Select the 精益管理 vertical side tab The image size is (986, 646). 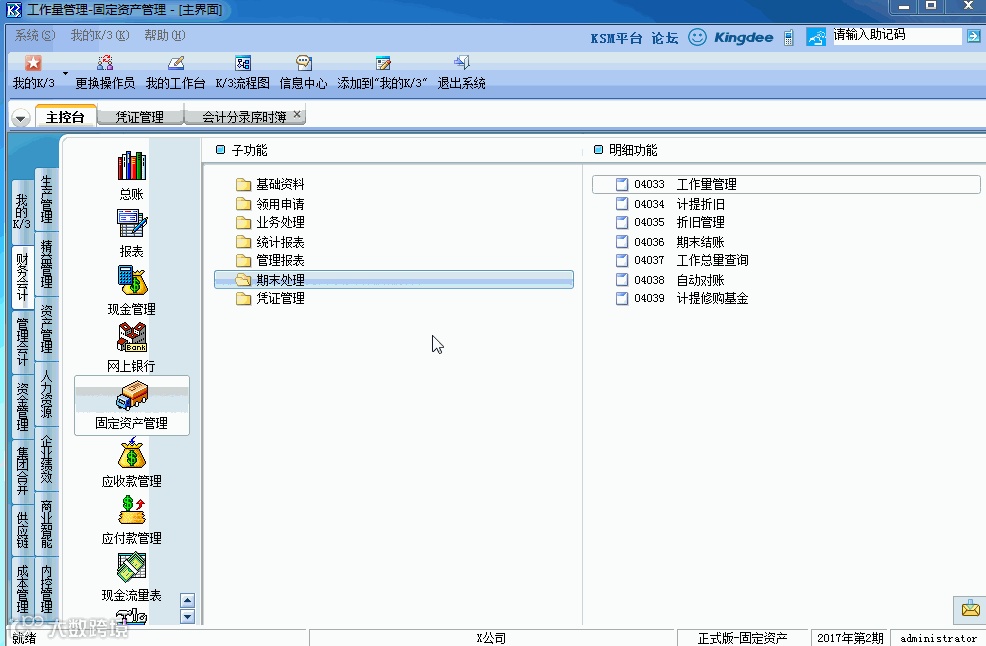[47, 264]
